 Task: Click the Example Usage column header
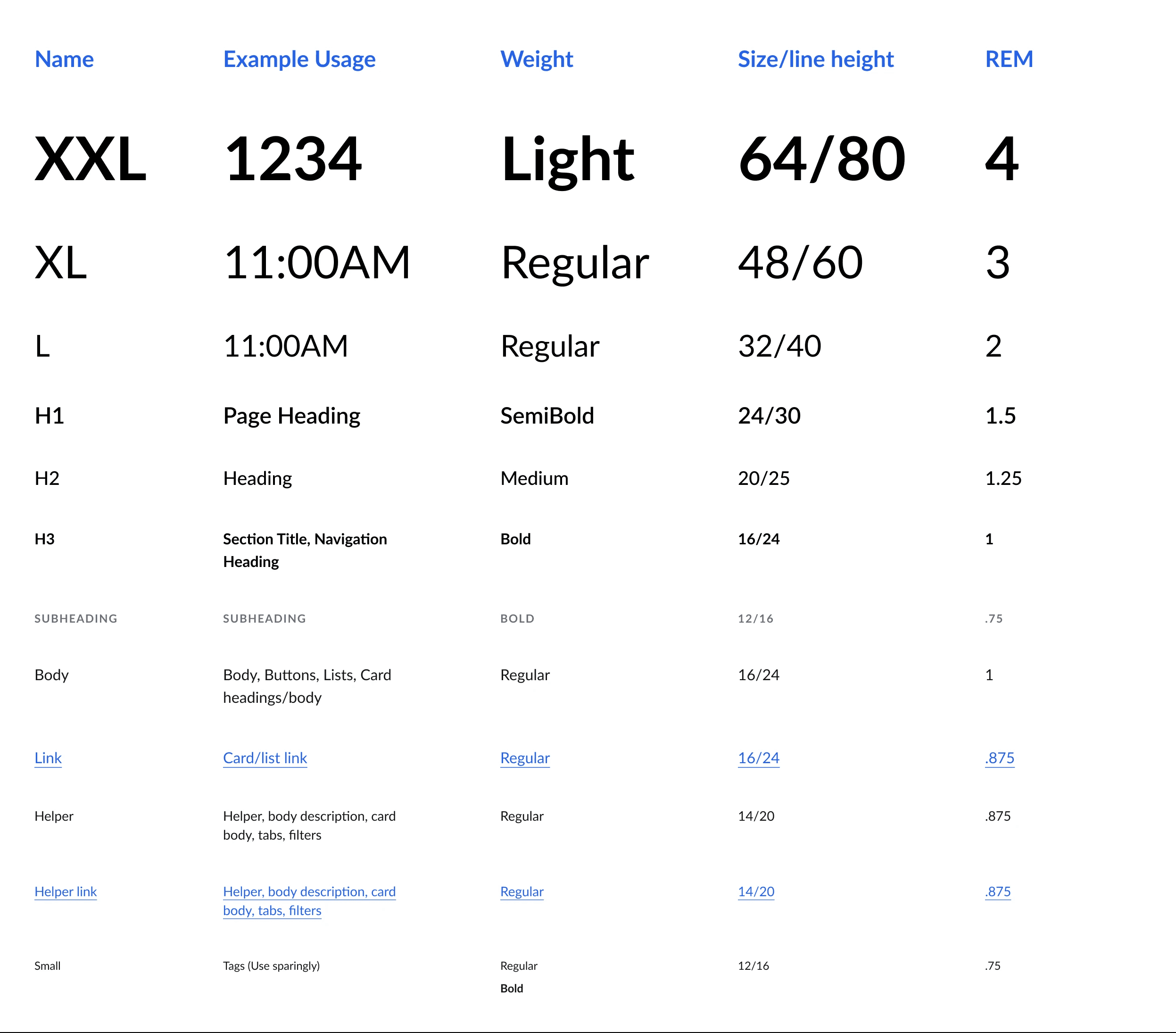pos(299,59)
